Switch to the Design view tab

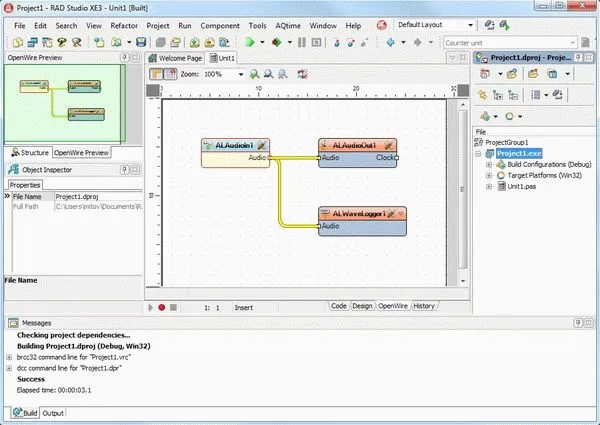tap(362, 306)
